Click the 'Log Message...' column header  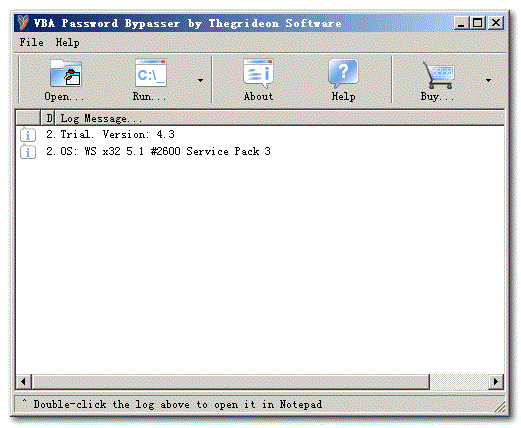[x=279, y=118]
